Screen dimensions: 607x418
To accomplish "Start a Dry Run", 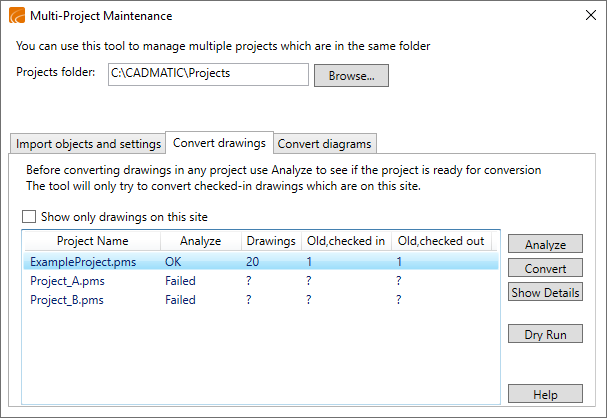I will (x=545, y=334).
